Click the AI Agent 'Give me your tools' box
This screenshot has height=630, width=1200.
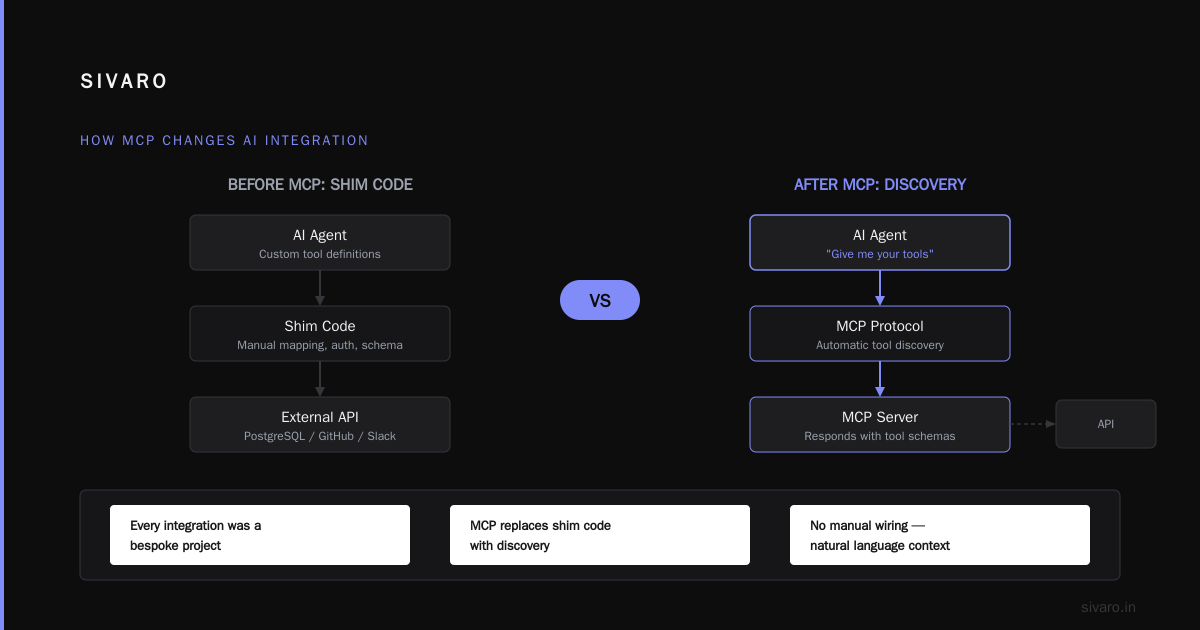(880, 243)
